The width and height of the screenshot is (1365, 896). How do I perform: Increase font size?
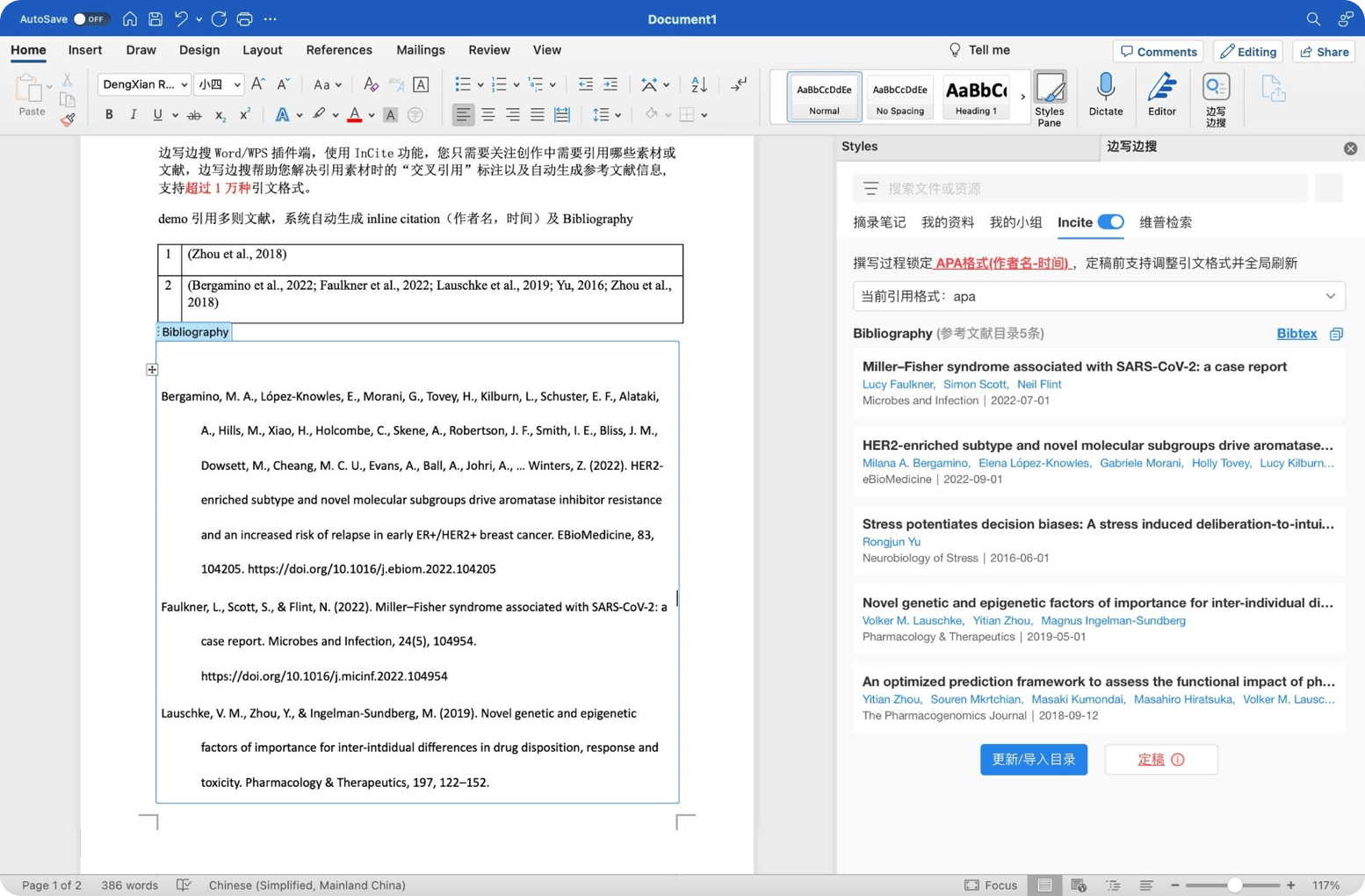coord(257,84)
